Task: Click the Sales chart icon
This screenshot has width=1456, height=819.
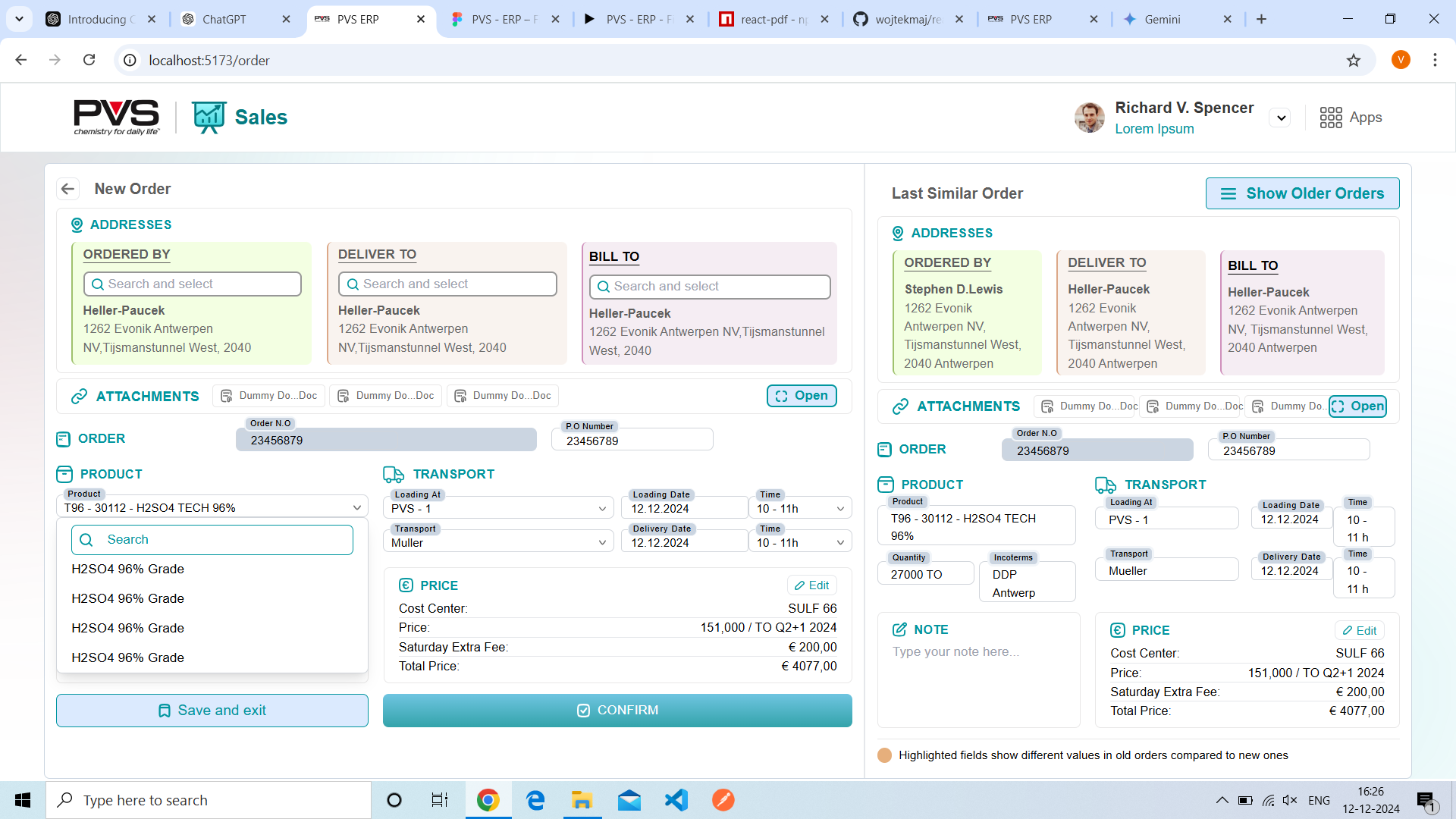Action: pyautogui.click(x=209, y=117)
